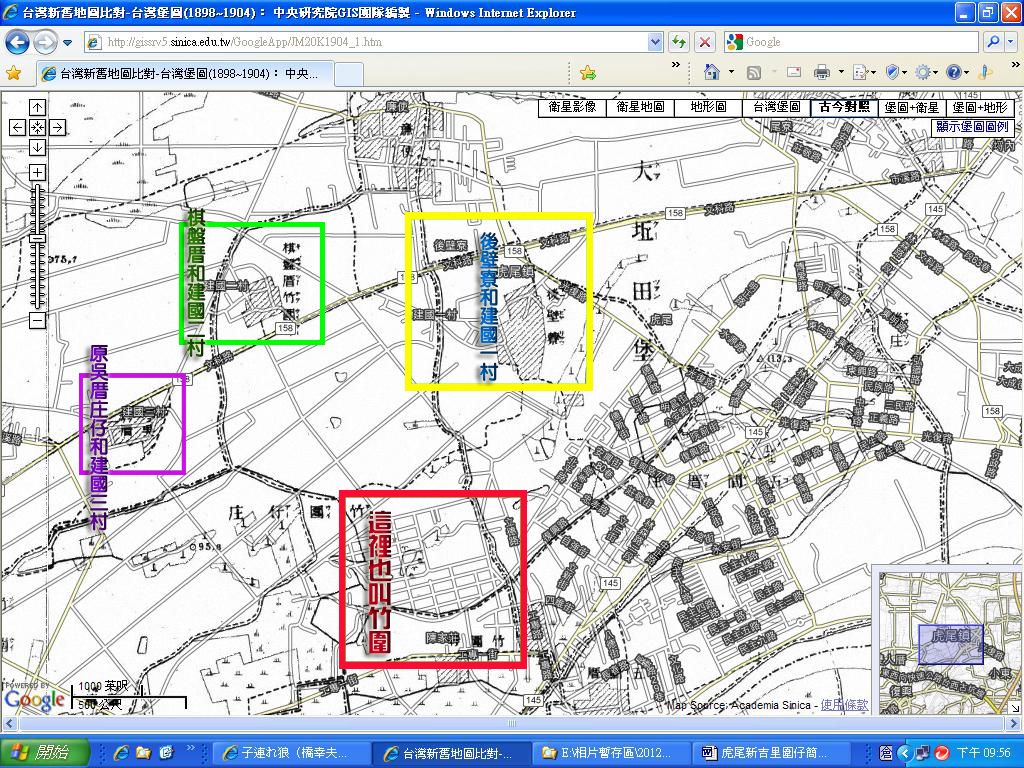1024x768 pixels.
Task: Expand the address bar history dropdown
Action: (655, 42)
